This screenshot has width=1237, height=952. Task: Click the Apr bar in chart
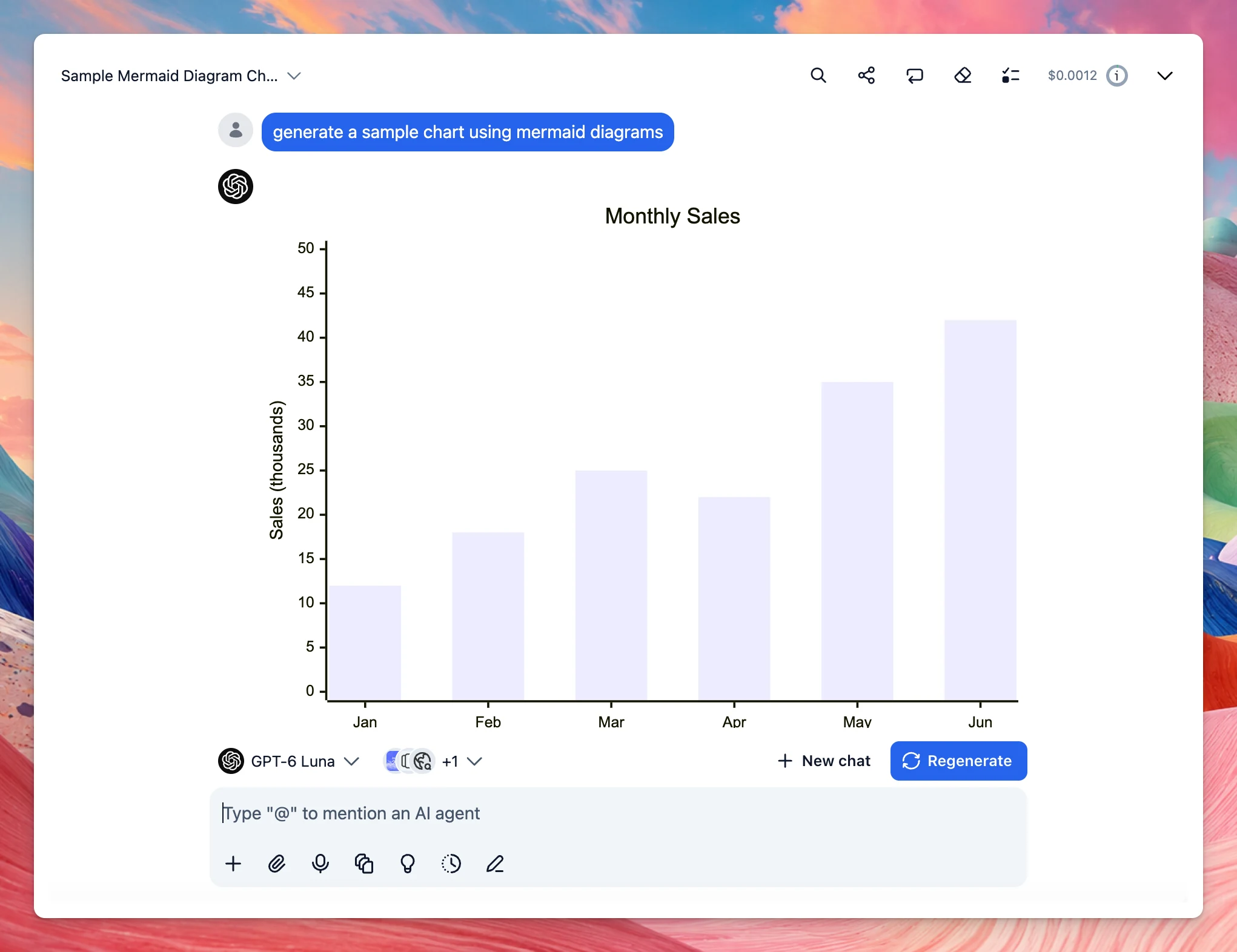point(734,599)
